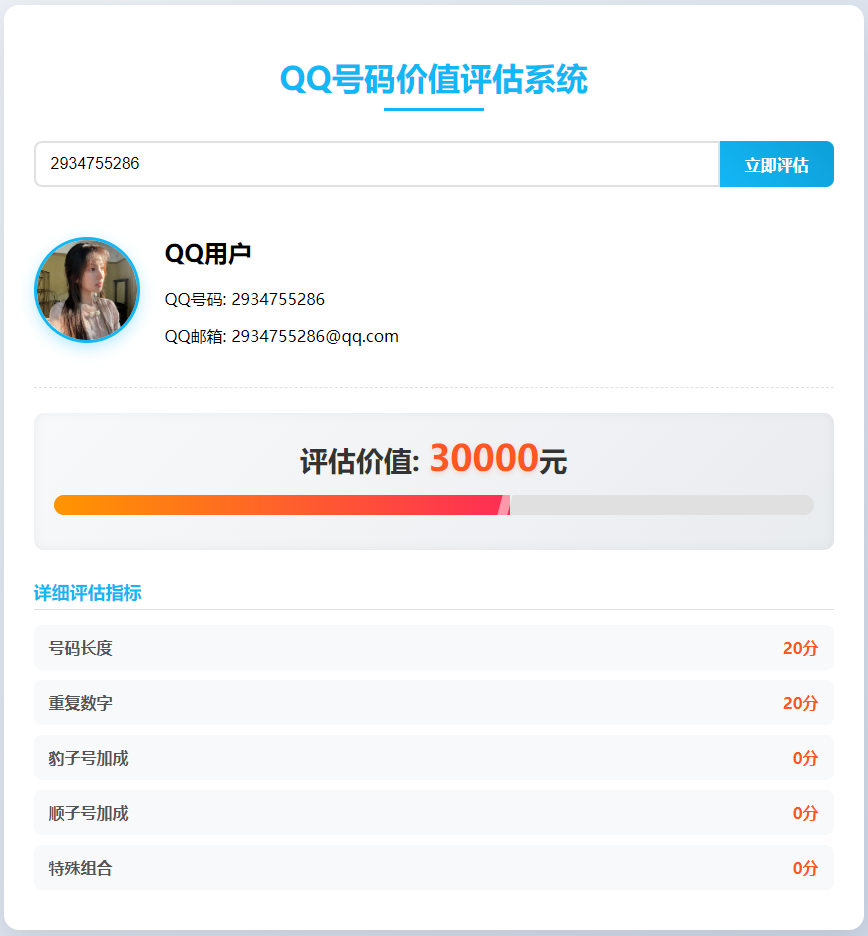Click the 0分 score of 特殊组合

[x=805, y=868]
